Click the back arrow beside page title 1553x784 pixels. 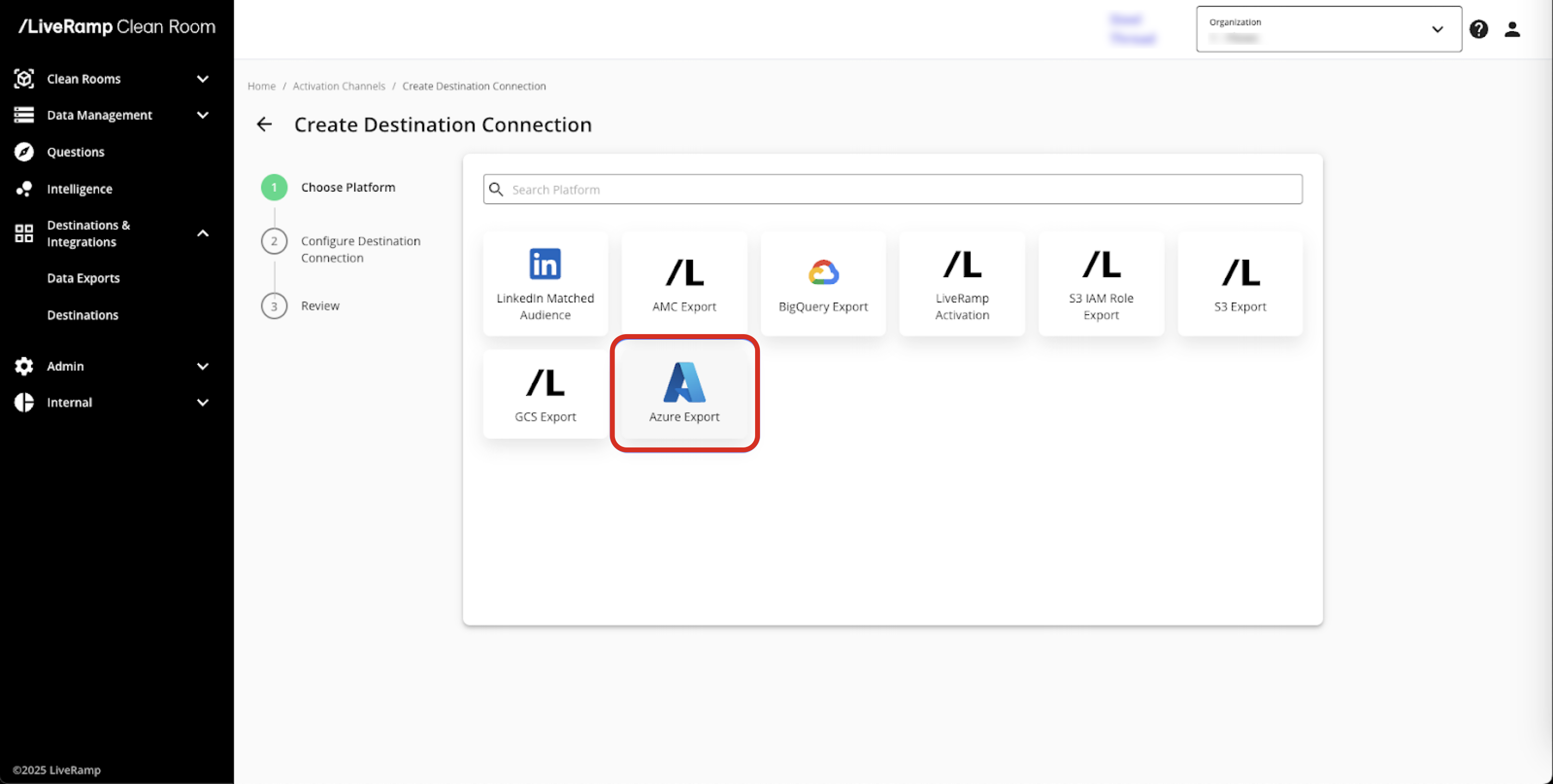264,125
